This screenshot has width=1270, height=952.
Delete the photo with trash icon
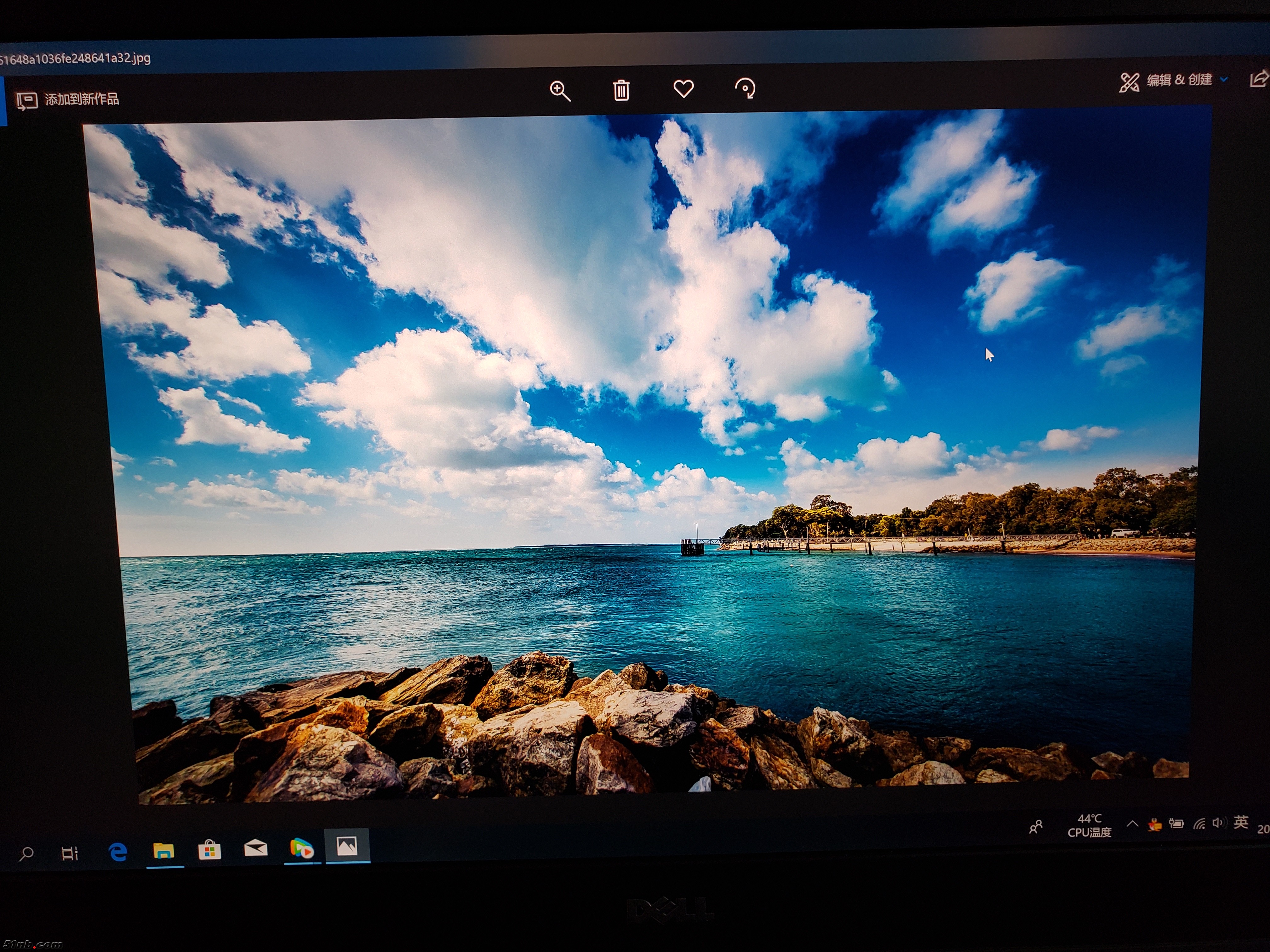point(621,90)
